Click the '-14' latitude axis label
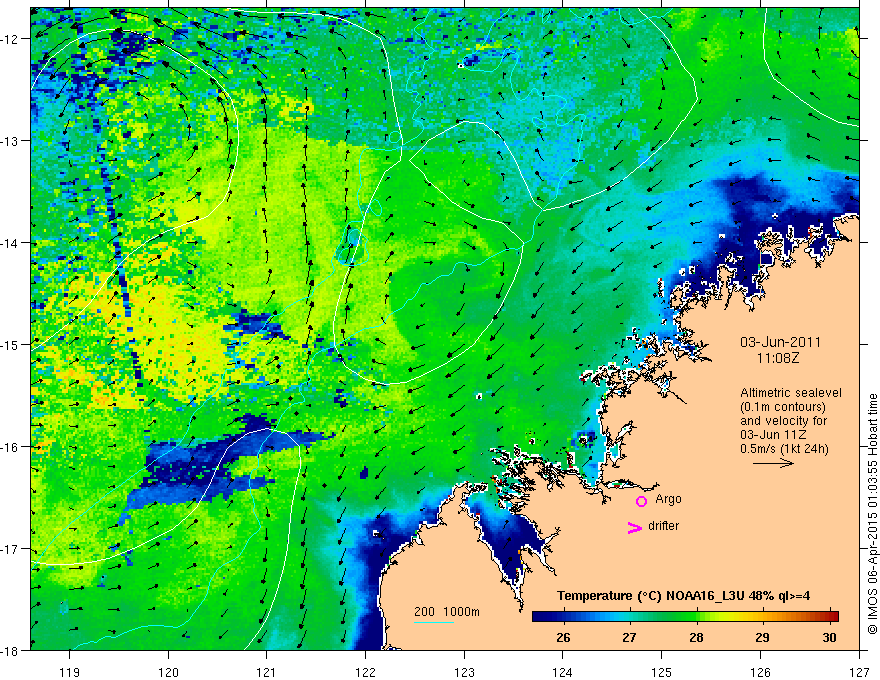This screenshot has width=880, height=680. pos(10,243)
